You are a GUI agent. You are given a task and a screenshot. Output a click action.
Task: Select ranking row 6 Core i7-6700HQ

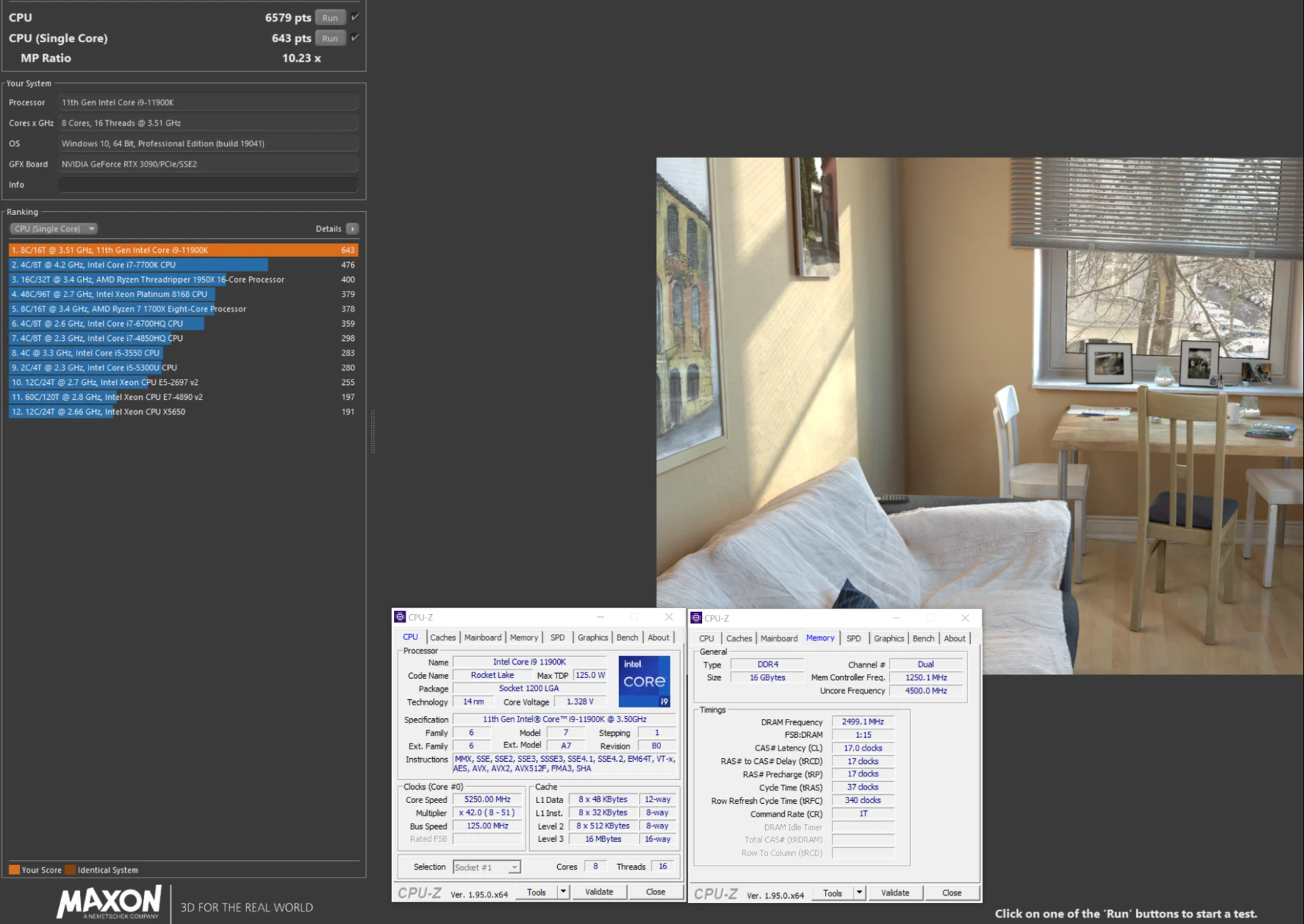click(183, 323)
